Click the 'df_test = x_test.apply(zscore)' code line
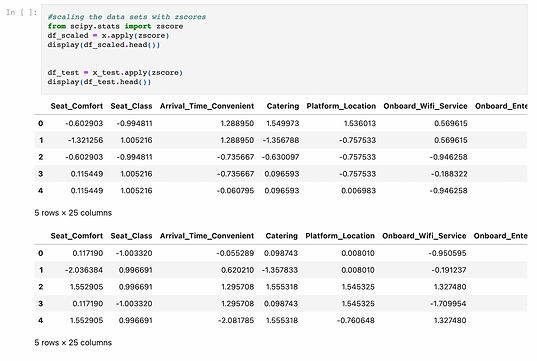537x361 pixels. click(x=115, y=73)
